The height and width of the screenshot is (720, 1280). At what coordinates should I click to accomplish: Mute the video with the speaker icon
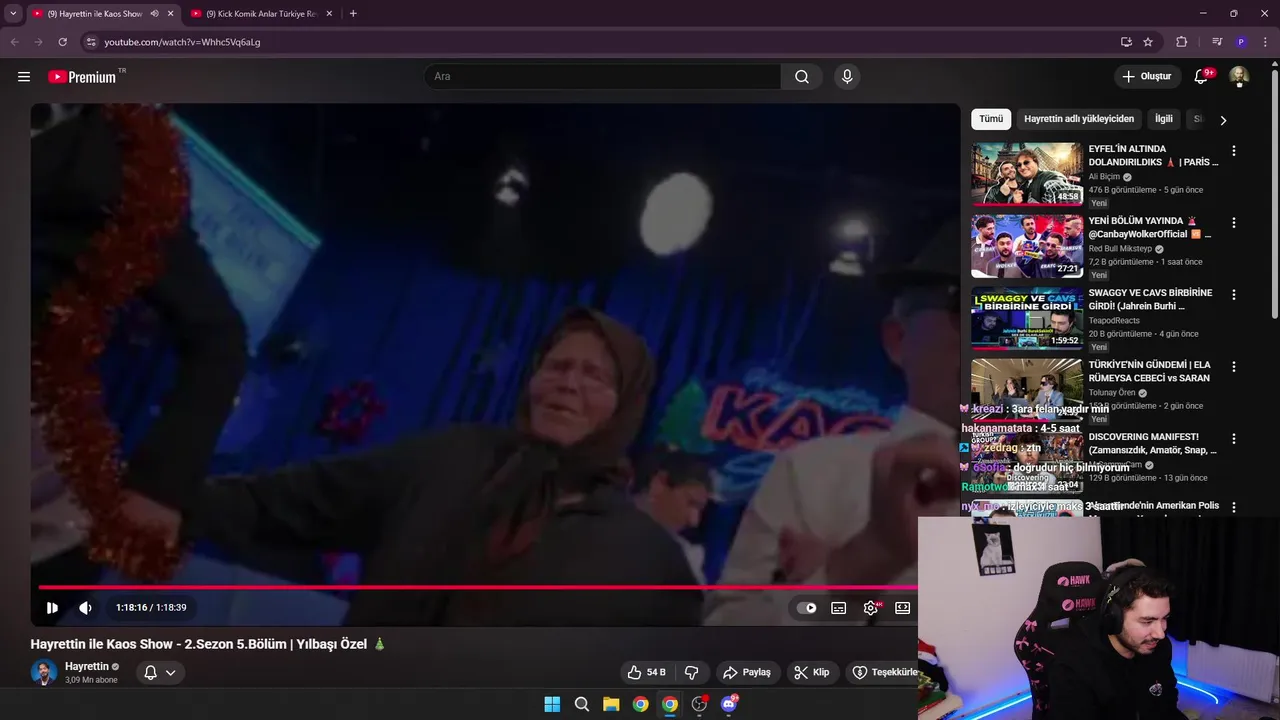(86, 608)
